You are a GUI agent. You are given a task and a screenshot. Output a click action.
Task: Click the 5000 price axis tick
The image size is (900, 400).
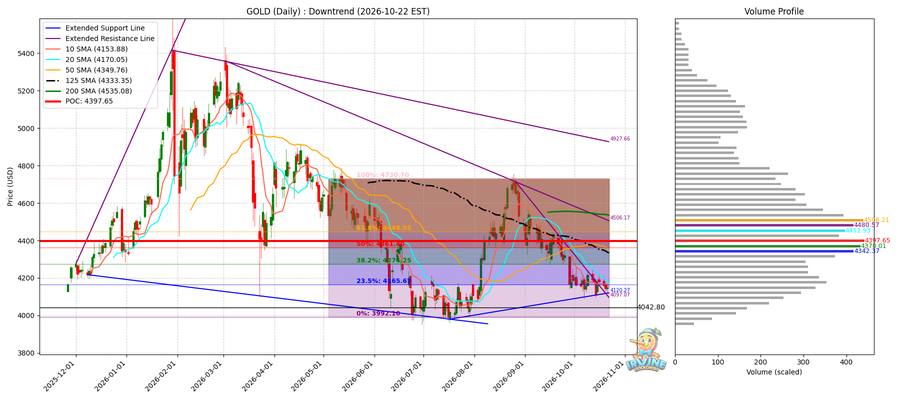click(28, 129)
